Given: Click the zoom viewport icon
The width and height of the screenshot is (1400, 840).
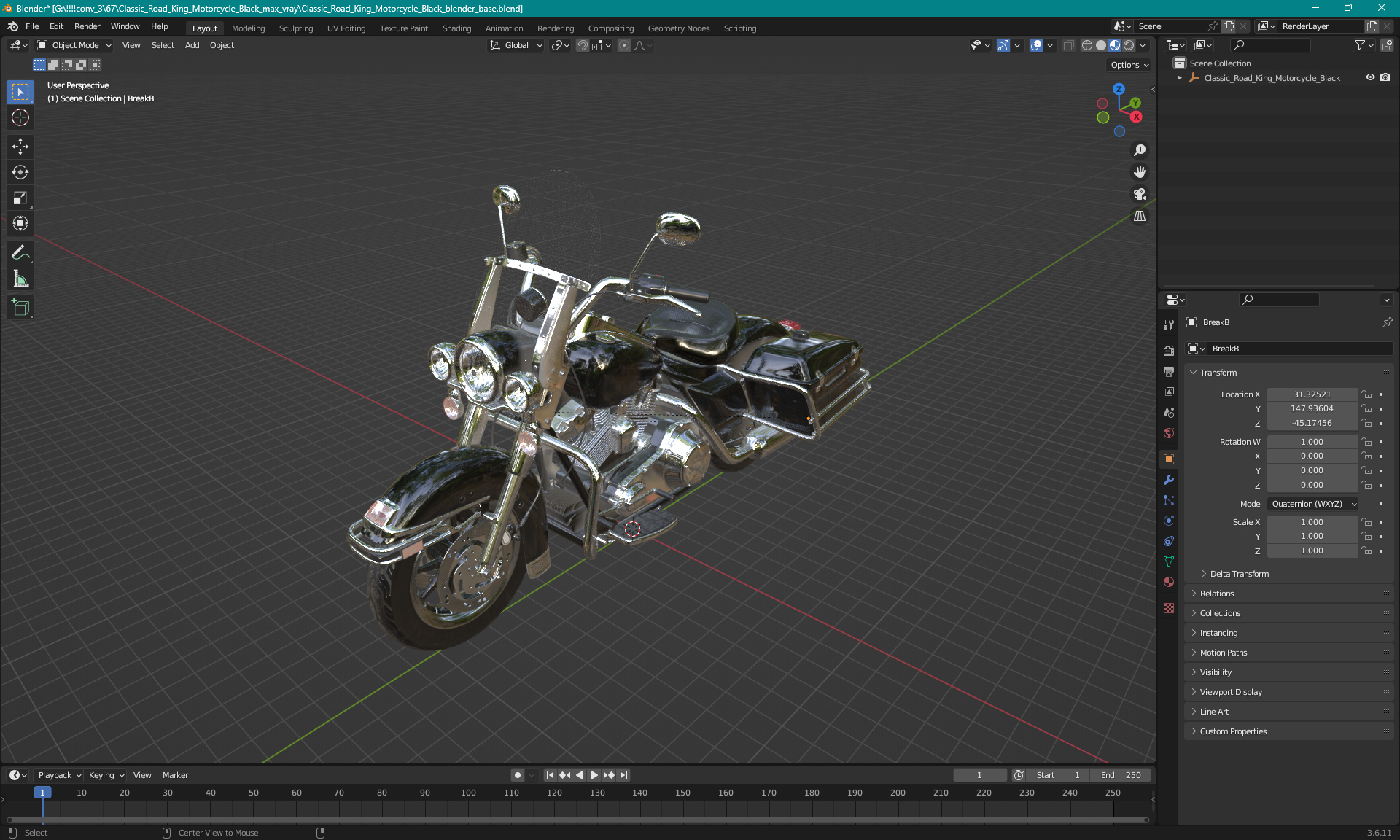Looking at the screenshot, I should (x=1139, y=150).
